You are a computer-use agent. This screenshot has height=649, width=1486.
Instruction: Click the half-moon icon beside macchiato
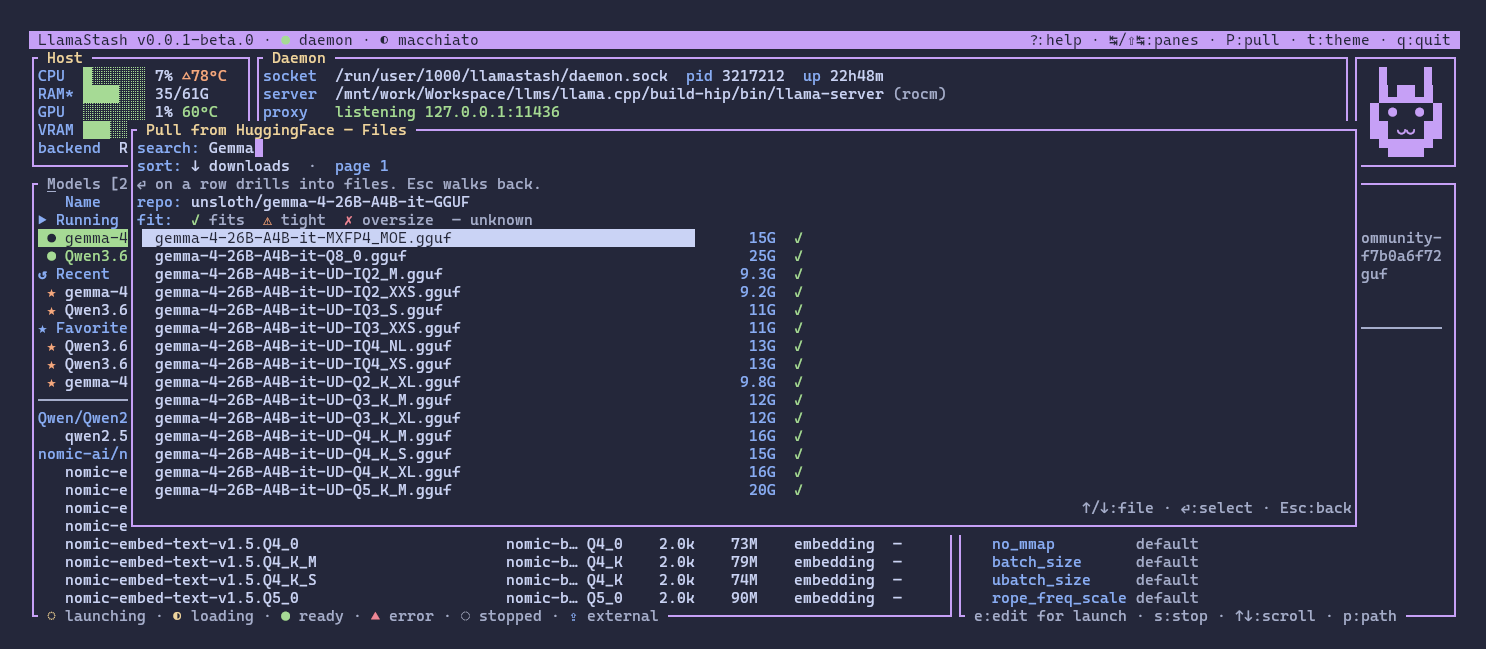(385, 41)
